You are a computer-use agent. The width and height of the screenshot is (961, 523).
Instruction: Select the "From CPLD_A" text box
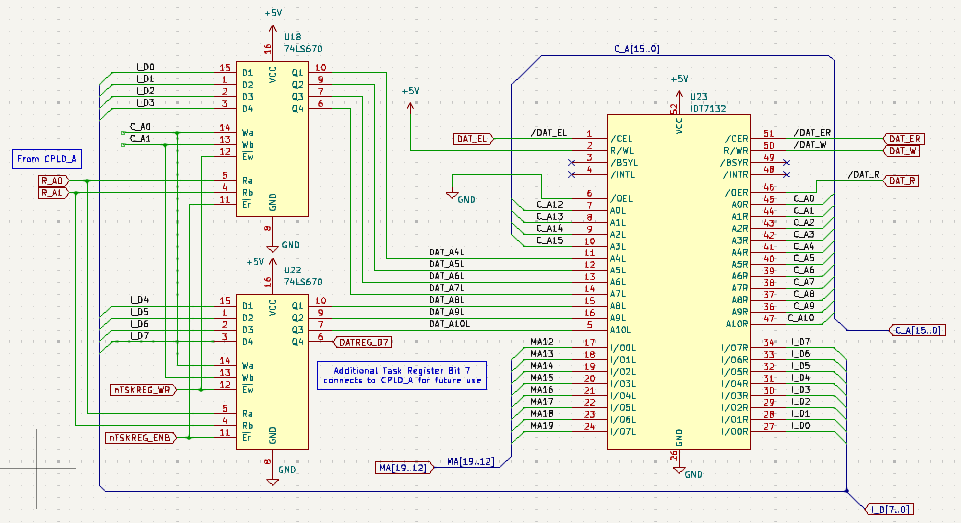[x=47, y=158]
